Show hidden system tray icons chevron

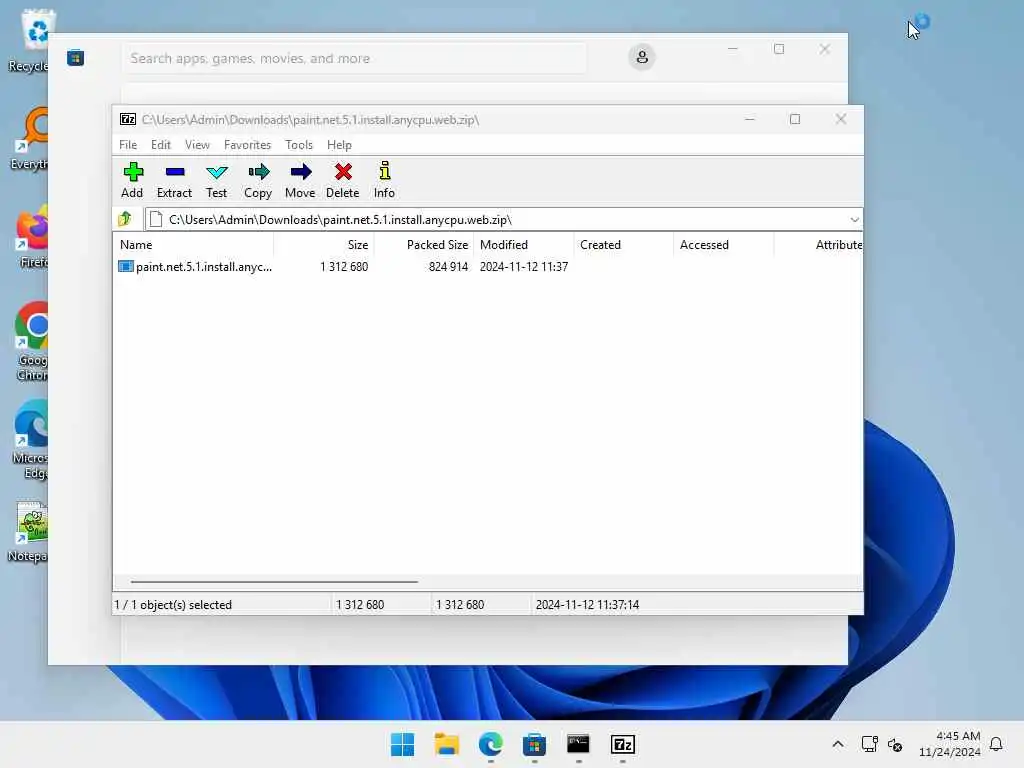tap(838, 744)
